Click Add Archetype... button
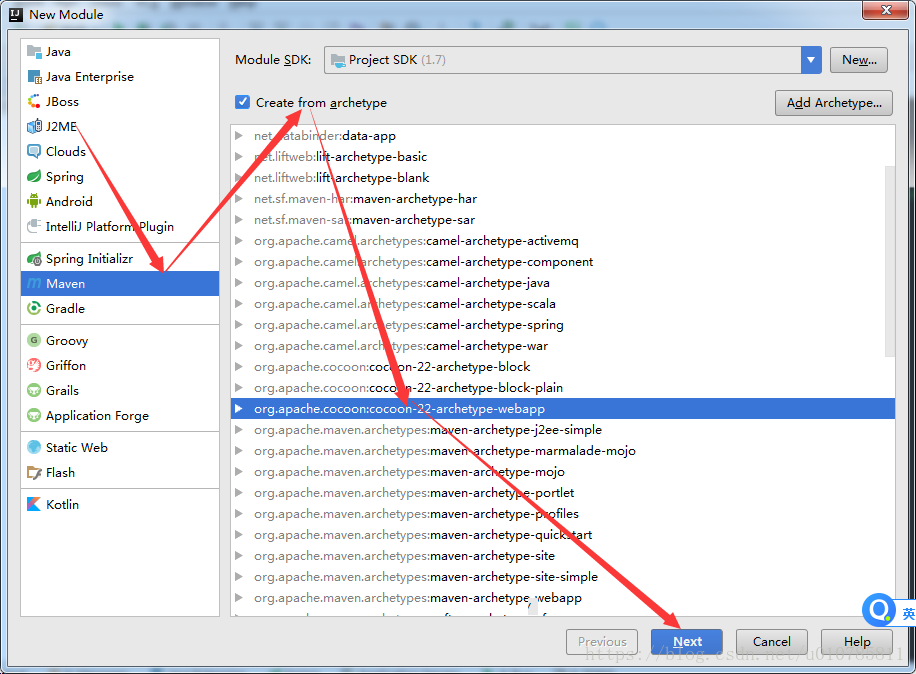Screen dimensions: 916x674 tap(834, 103)
